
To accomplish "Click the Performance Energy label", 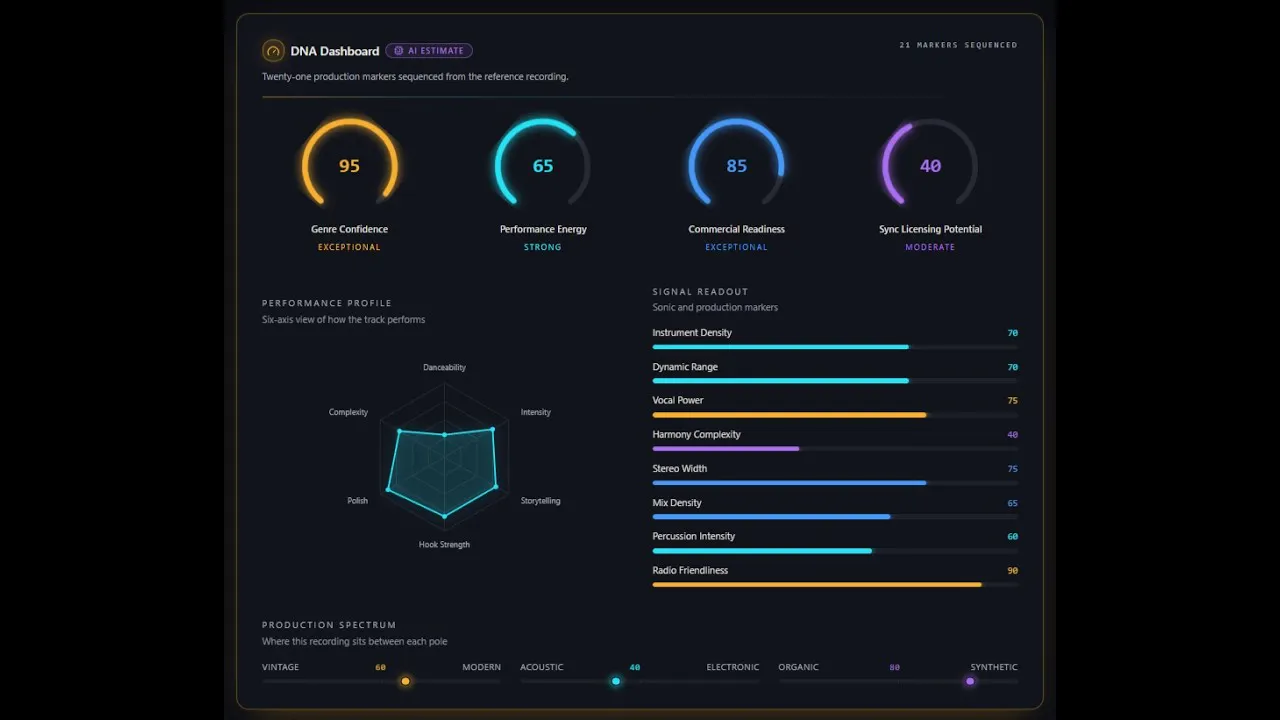I will click(543, 229).
